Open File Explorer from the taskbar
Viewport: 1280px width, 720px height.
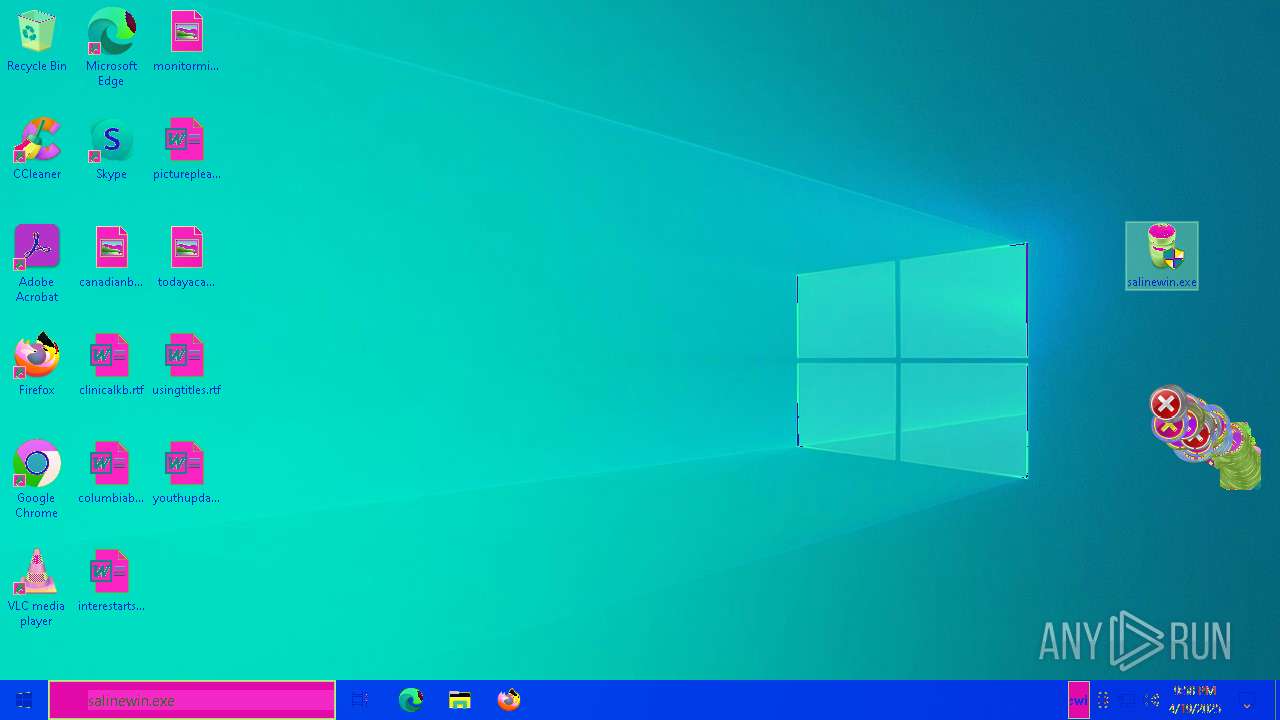click(x=459, y=700)
